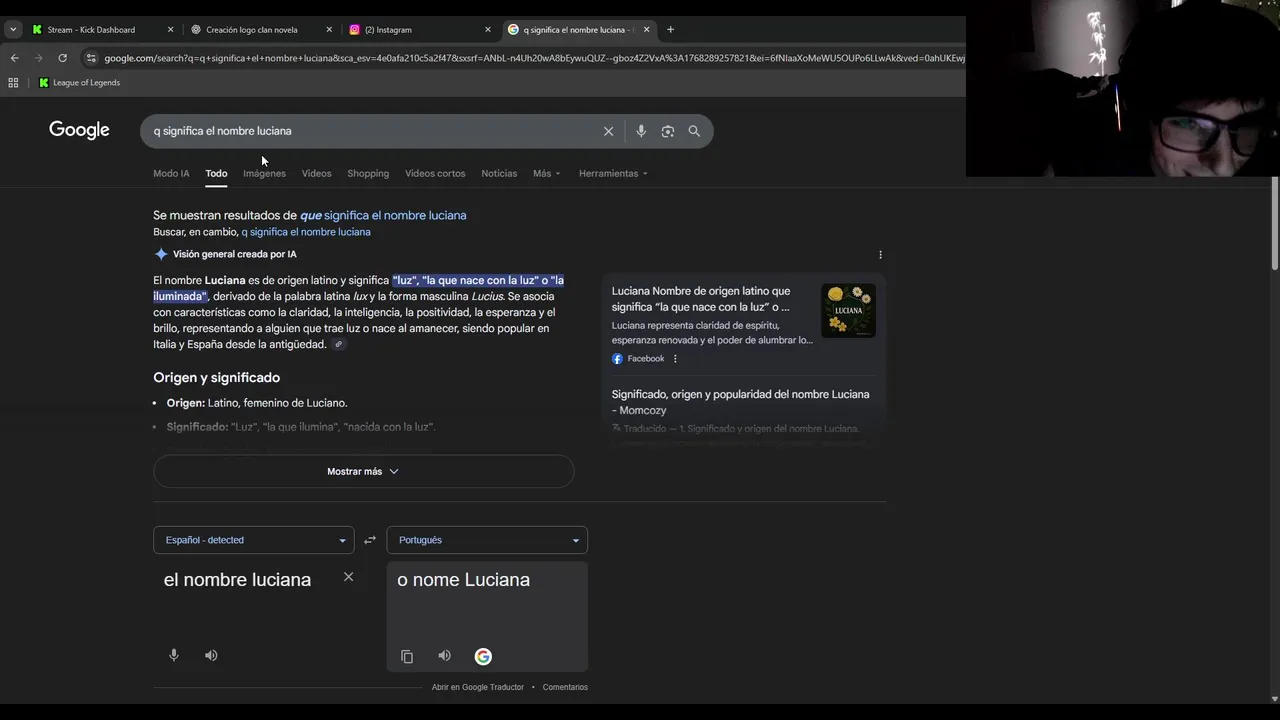Viewport: 1280px width, 720px height.
Task: Open the Herramientas dropdown
Action: [x=613, y=174]
